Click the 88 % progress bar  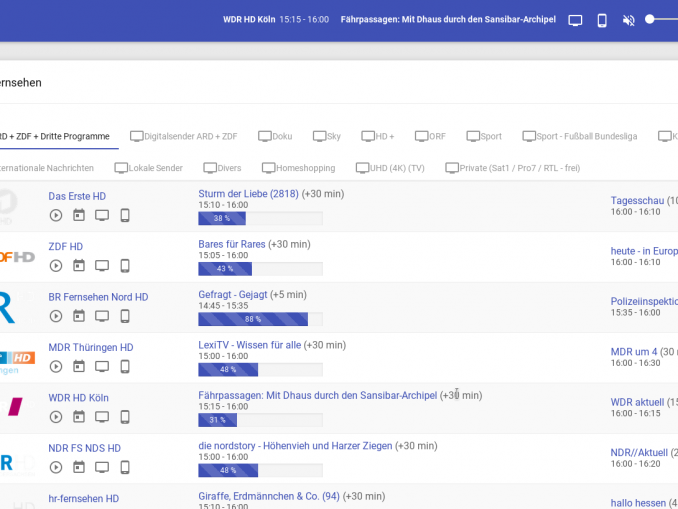tap(260, 319)
